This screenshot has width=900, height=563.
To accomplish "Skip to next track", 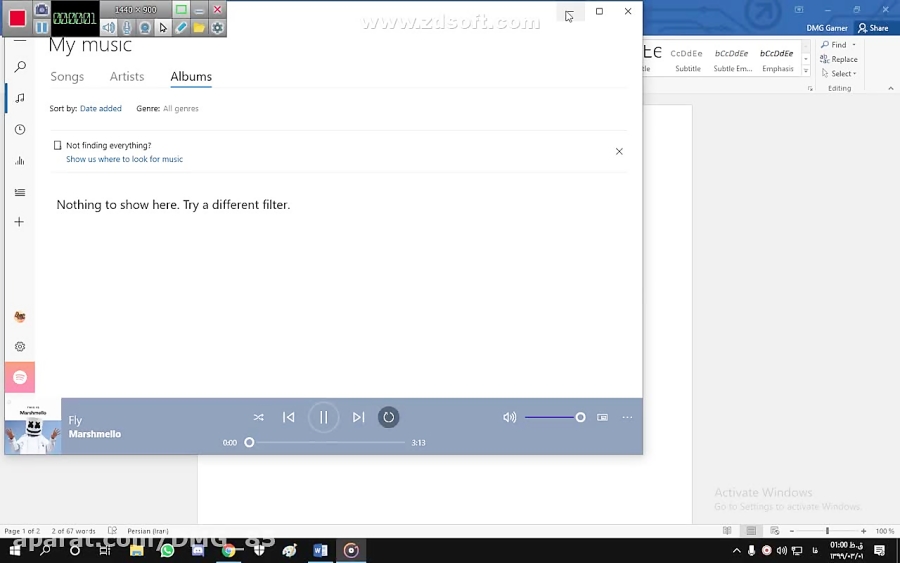I will coord(358,417).
